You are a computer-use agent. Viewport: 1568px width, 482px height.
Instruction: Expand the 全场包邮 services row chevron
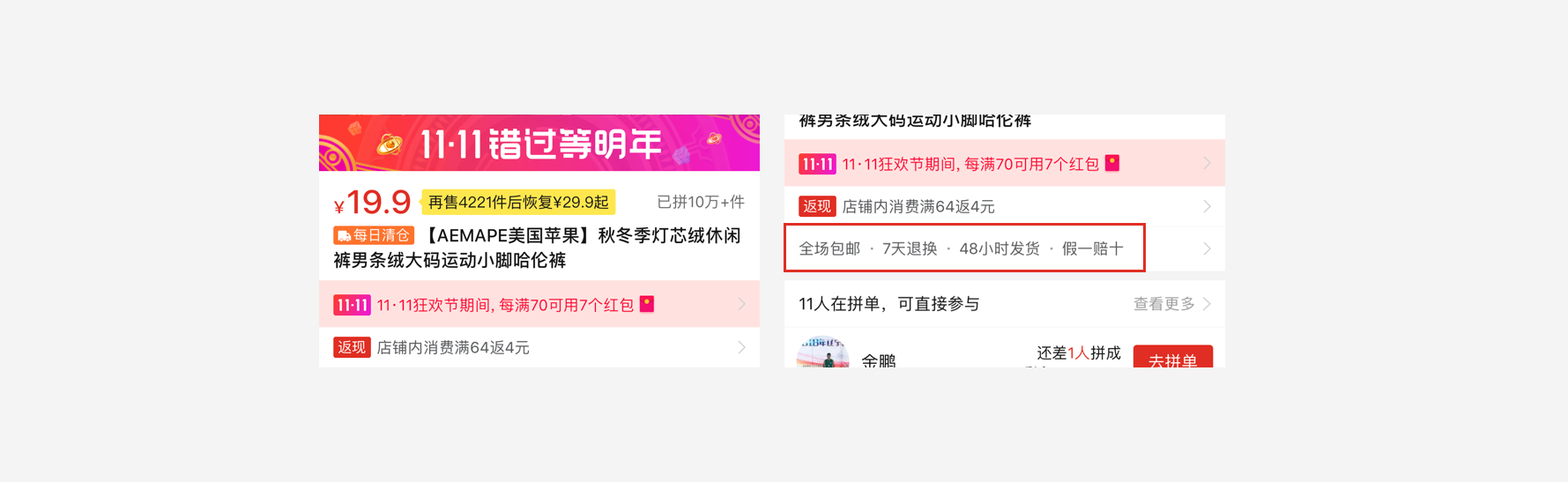pyautogui.click(x=1207, y=248)
